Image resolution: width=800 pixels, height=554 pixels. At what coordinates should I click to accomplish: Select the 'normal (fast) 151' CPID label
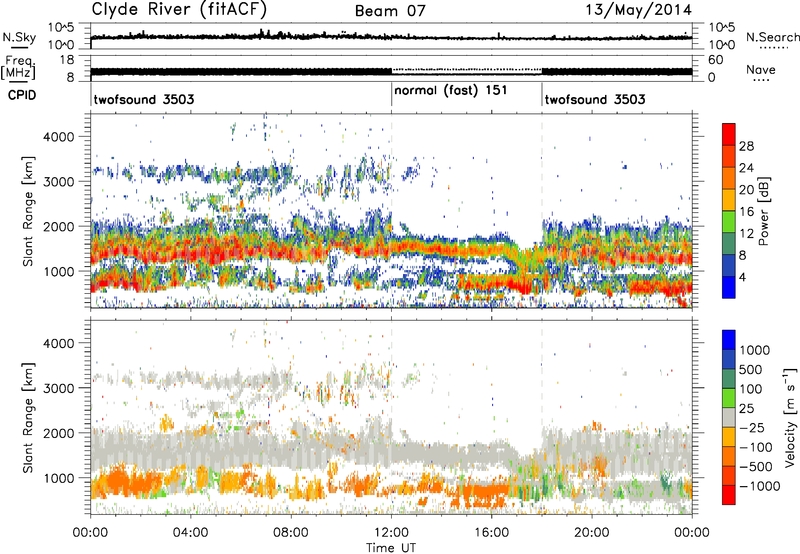[x=451, y=91]
